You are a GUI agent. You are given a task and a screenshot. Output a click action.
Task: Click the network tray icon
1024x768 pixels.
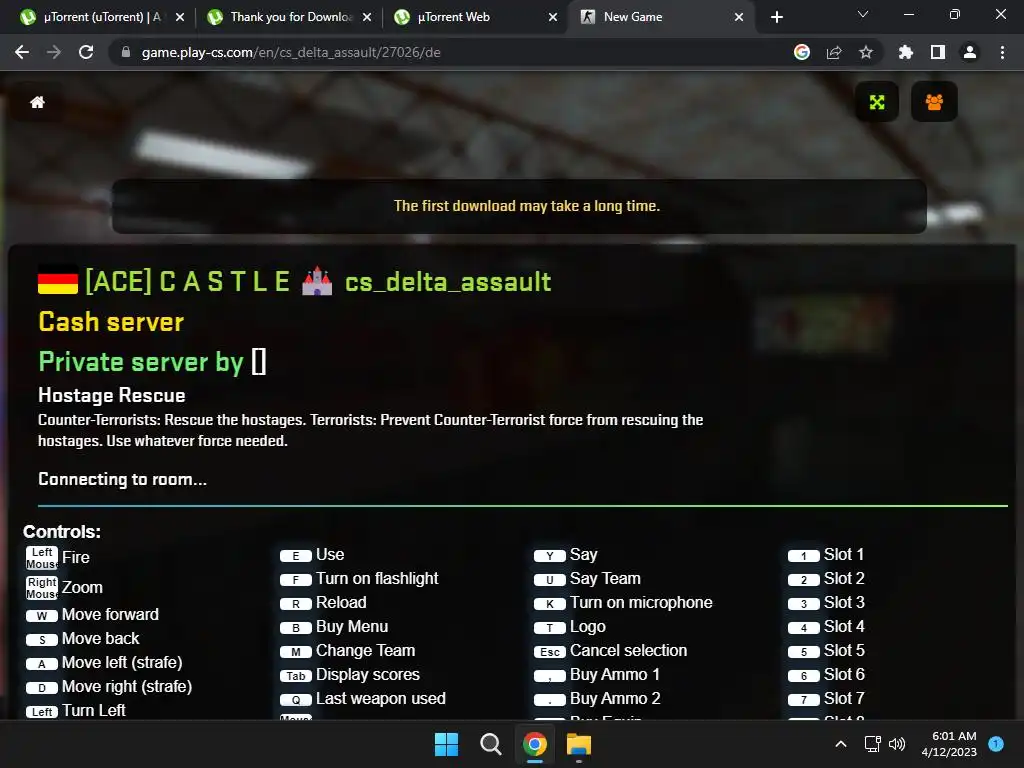click(x=872, y=744)
